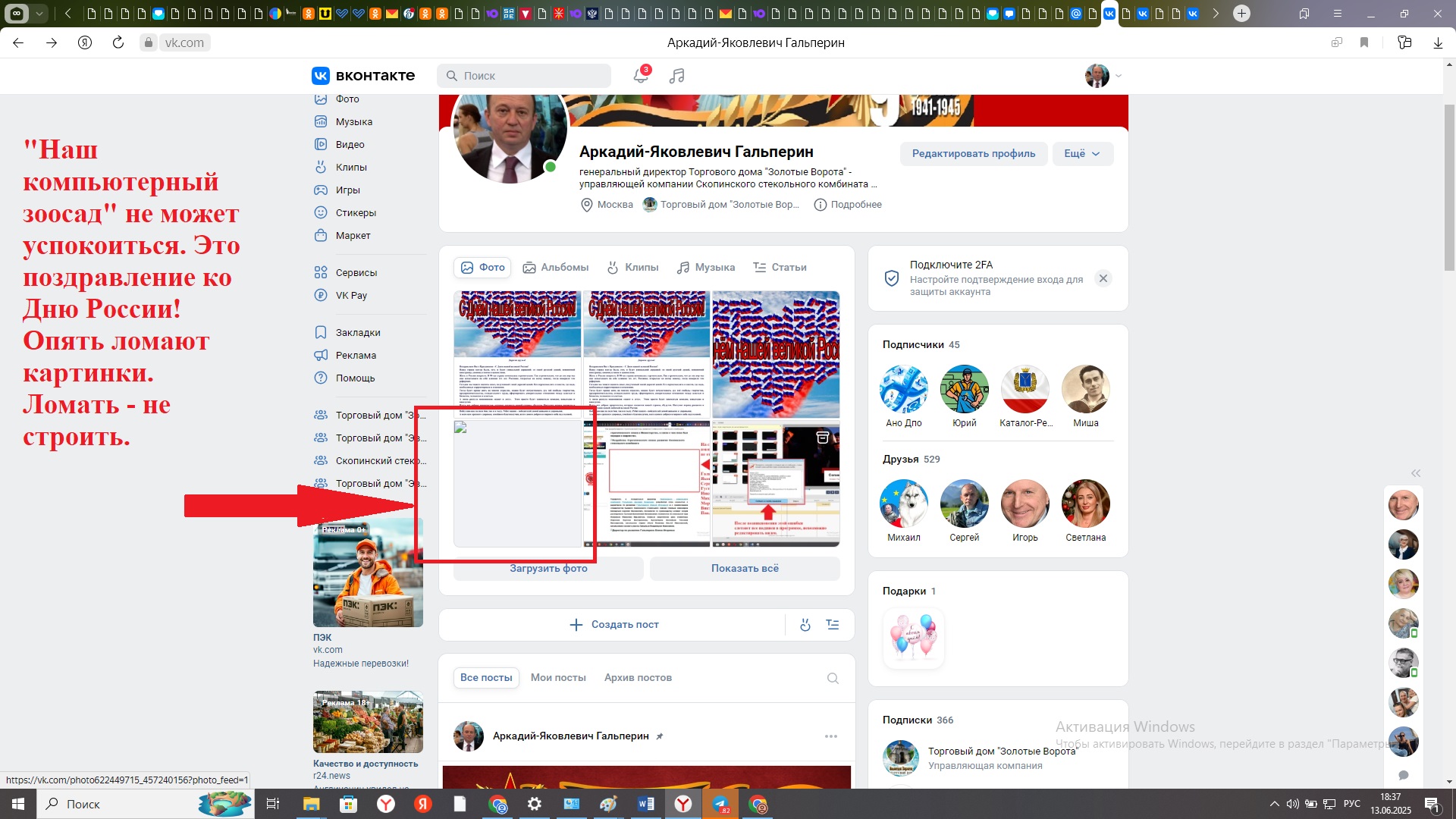Open Word in the taskbar

645,804
